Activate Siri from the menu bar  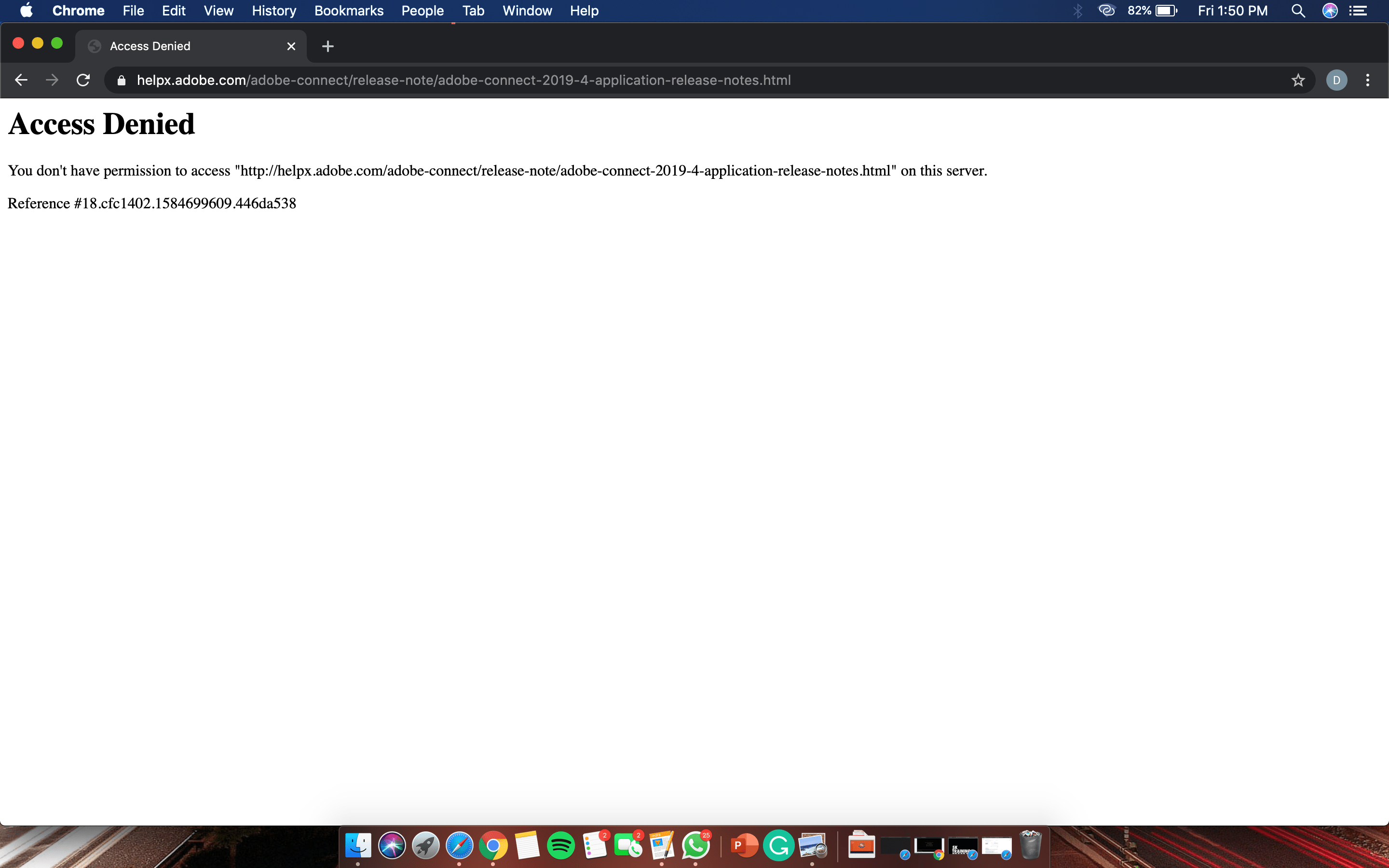pyautogui.click(x=1331, y=10)
